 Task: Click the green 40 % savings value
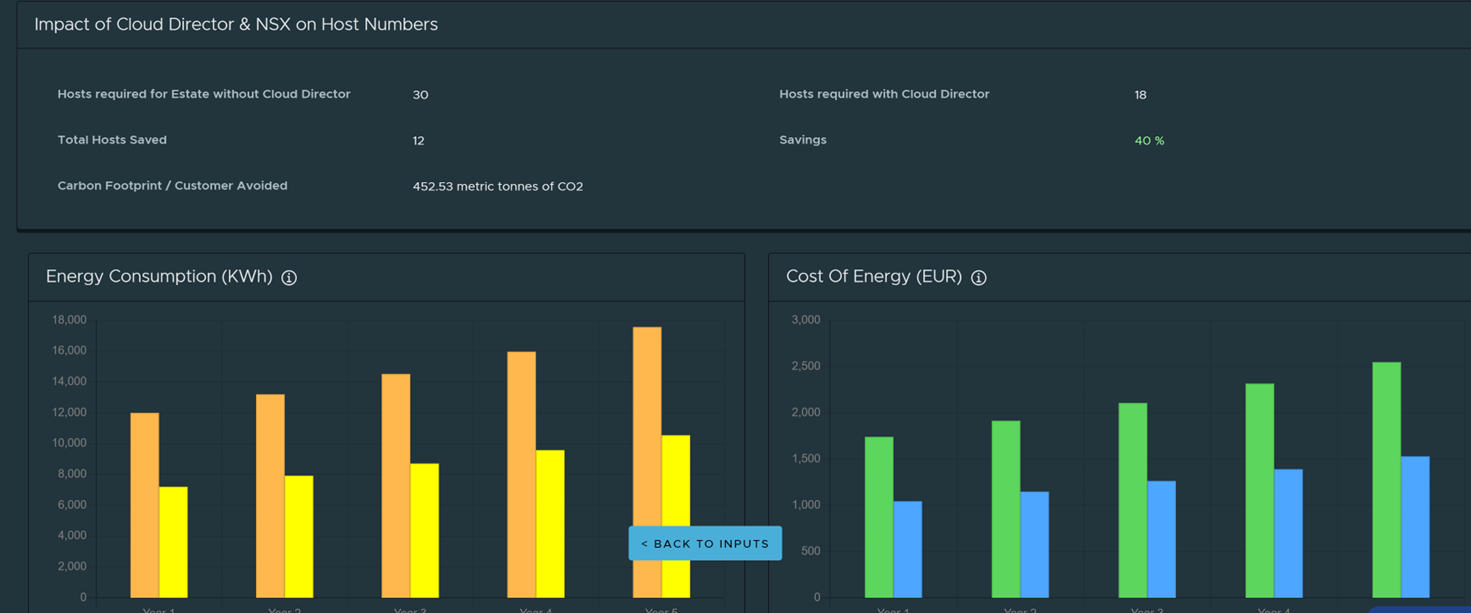tap(1149, 141)
